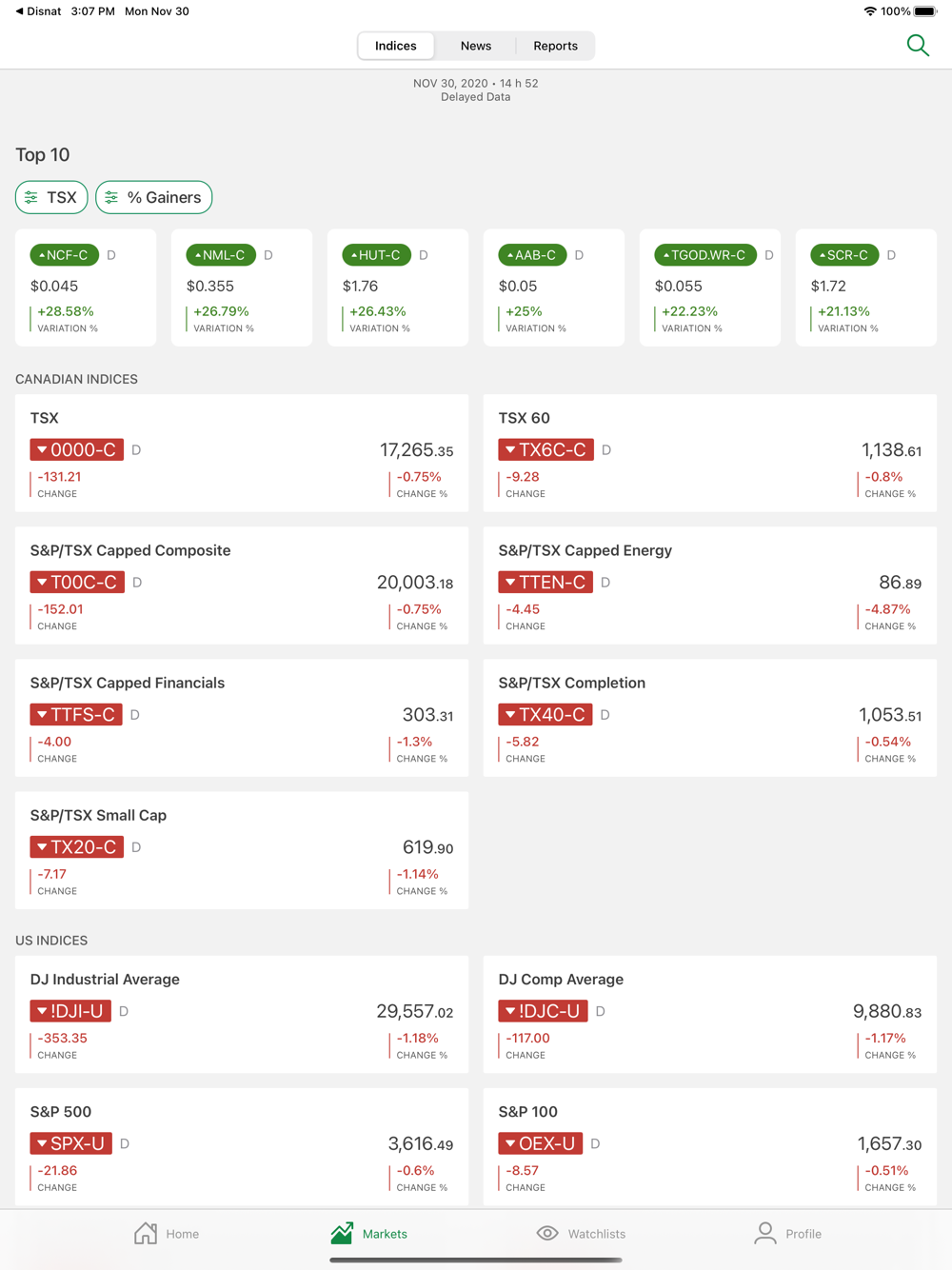Tap the Markets chart icon
The image size is (952, 1270).
342,1233
